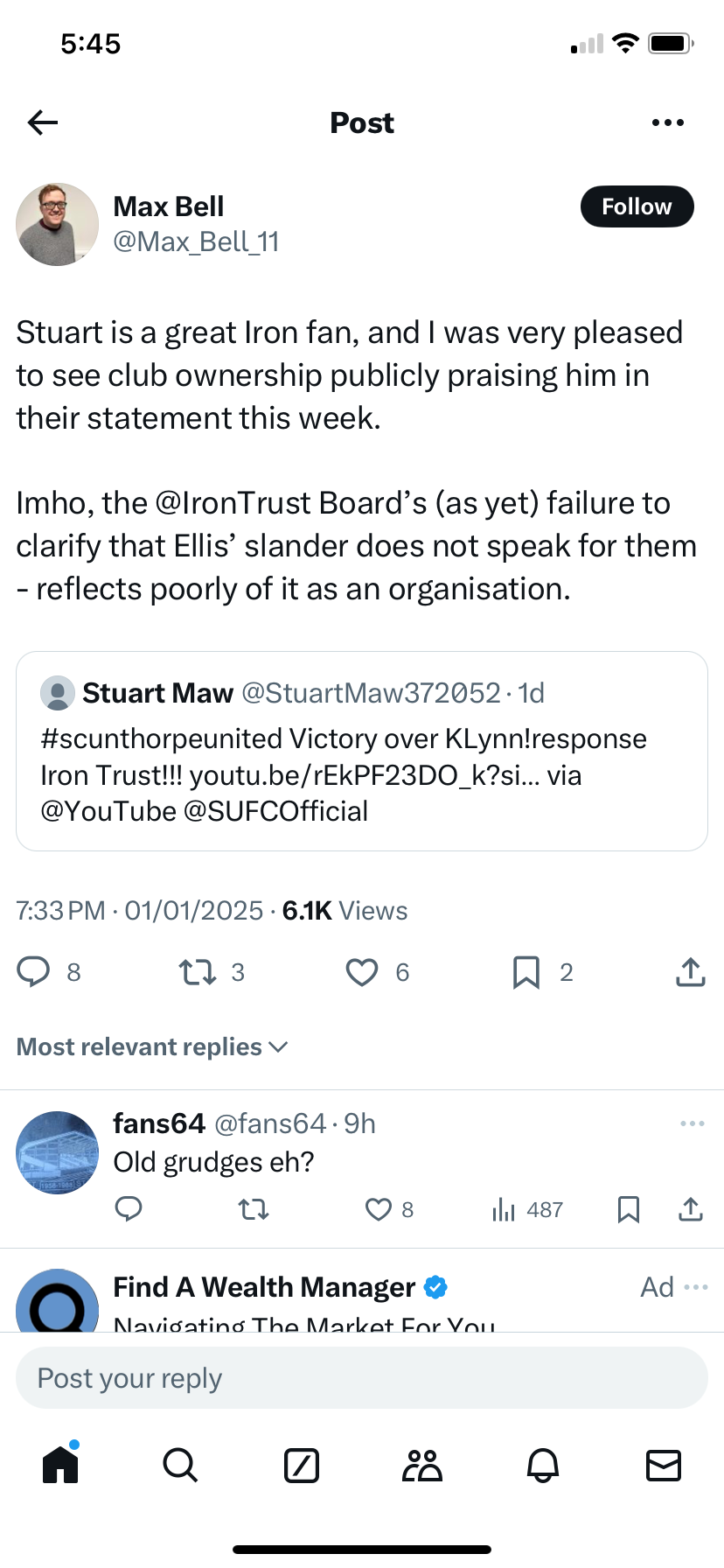The width and height of the screenshot is (724, 1568).
Task: Open quoted Stuart Maw post
Action: 362,751
